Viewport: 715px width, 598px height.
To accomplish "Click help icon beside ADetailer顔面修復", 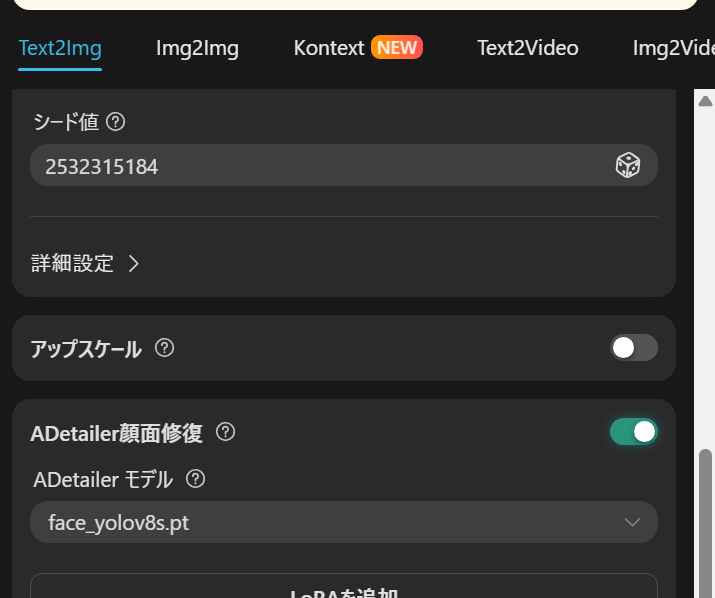I will [x=226, y=432].
